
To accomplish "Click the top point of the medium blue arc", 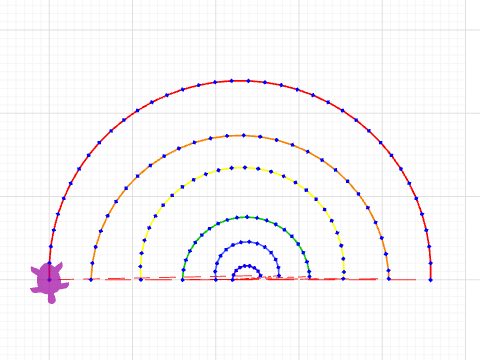I will coord(249,242).
